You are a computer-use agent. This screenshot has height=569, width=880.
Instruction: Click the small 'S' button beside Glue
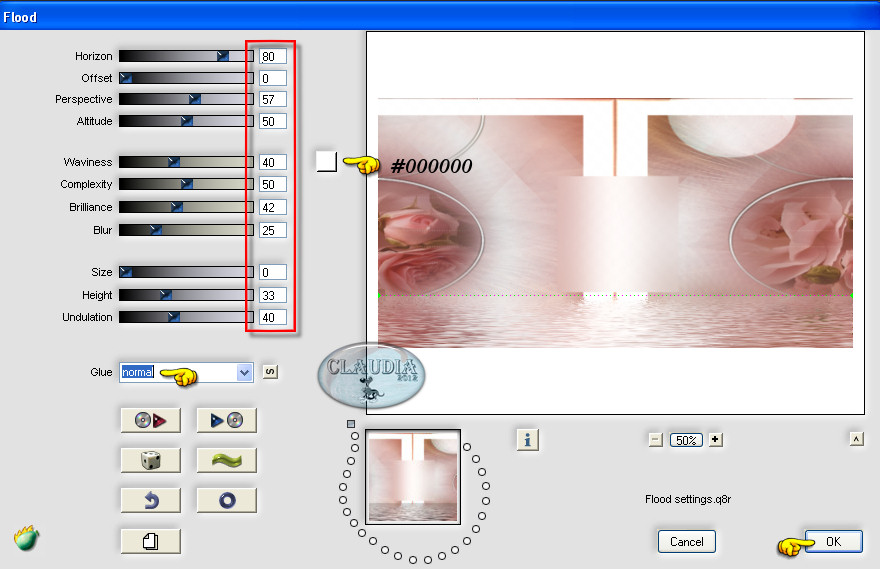(x=270, y=371)
